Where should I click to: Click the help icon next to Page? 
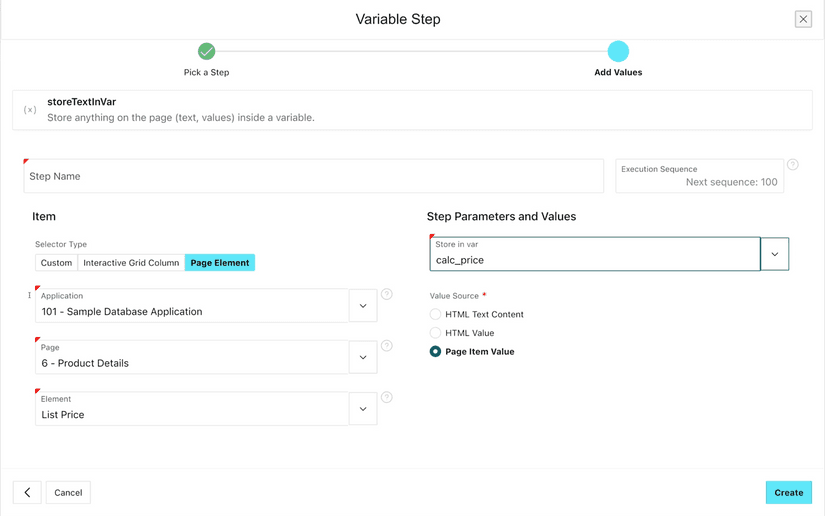(x=387, y=346)
